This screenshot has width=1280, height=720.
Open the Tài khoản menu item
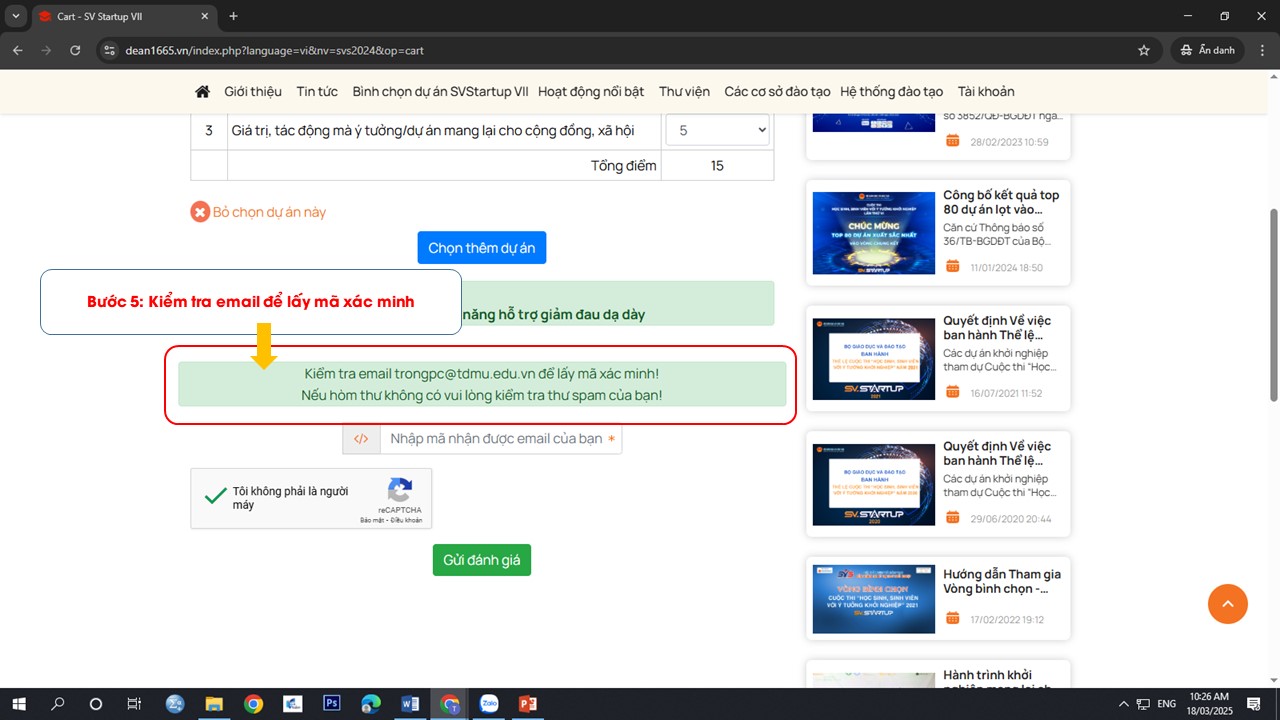tap(985, 91)
